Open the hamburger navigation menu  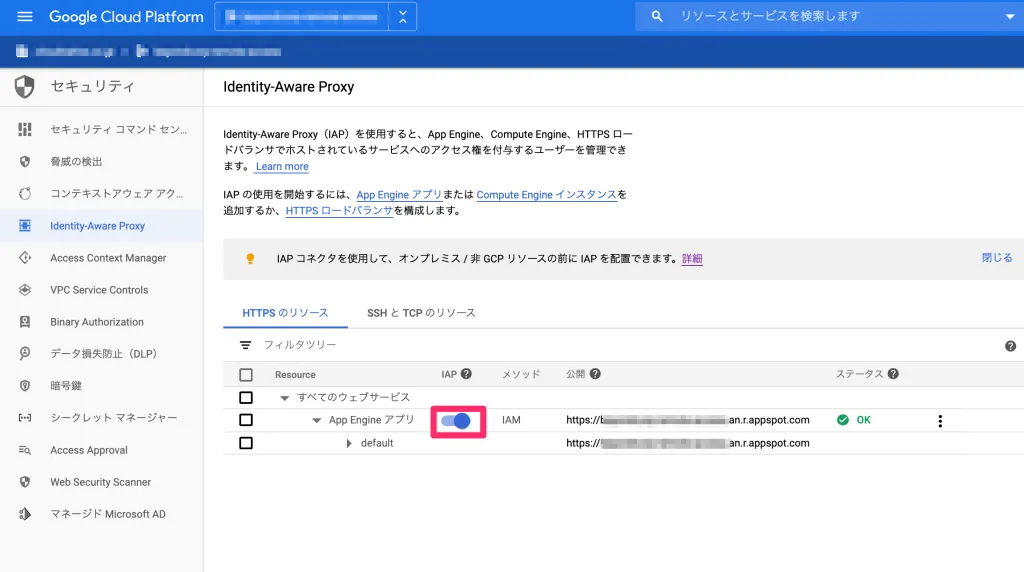click(25, 16)
